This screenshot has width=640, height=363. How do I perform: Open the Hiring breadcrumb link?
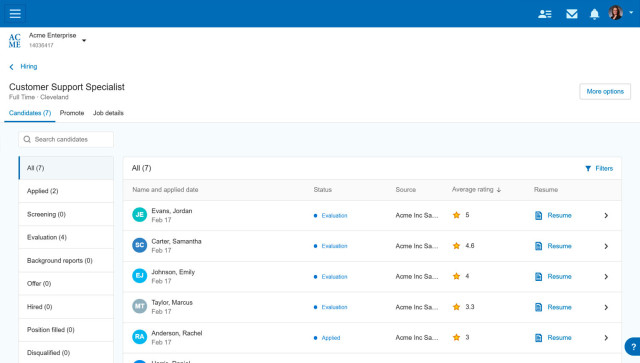click(29, 67)
